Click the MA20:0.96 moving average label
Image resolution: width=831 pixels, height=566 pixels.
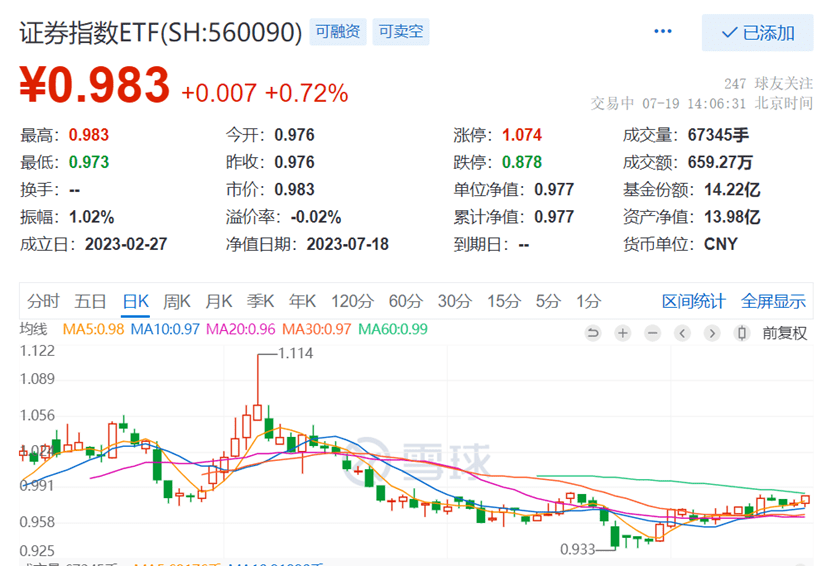tap(241, 329)
